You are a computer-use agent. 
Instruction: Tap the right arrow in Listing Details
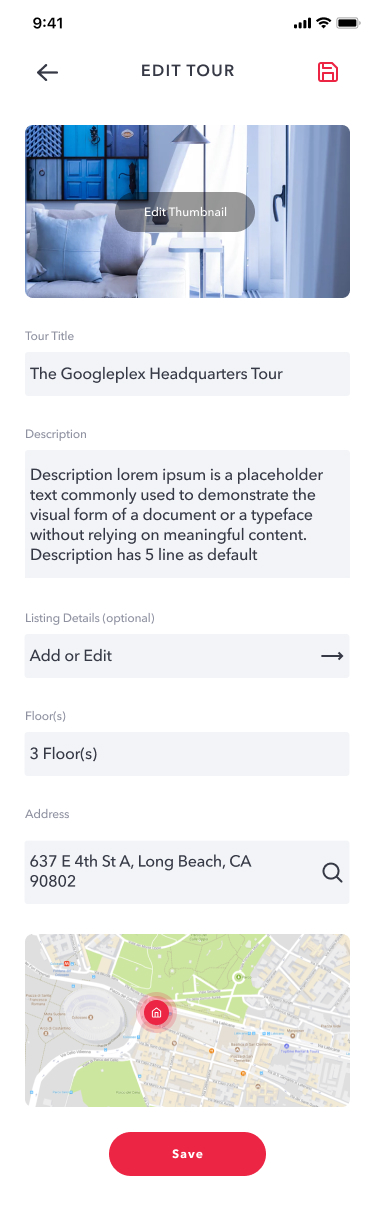click(332, 656)
